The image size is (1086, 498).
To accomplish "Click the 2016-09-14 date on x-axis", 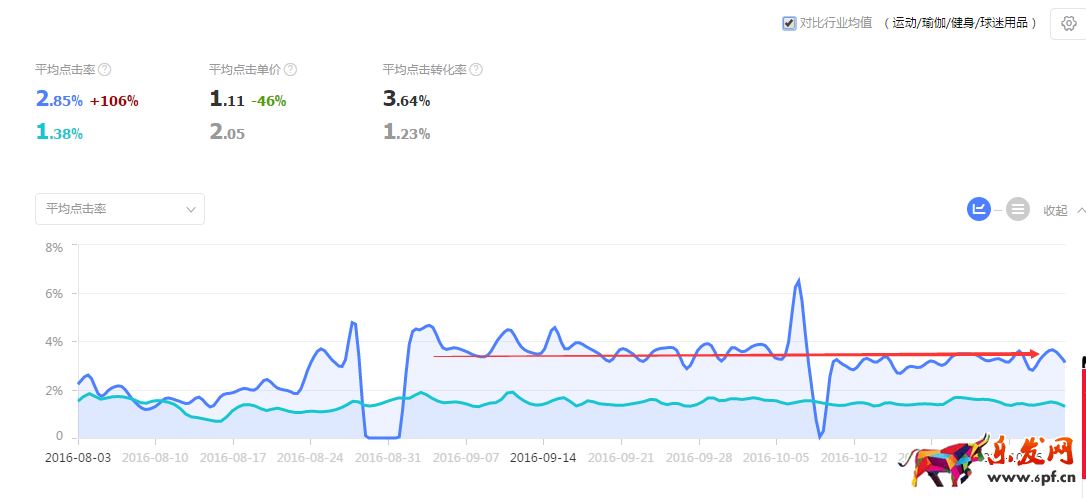I will [543, 457].
